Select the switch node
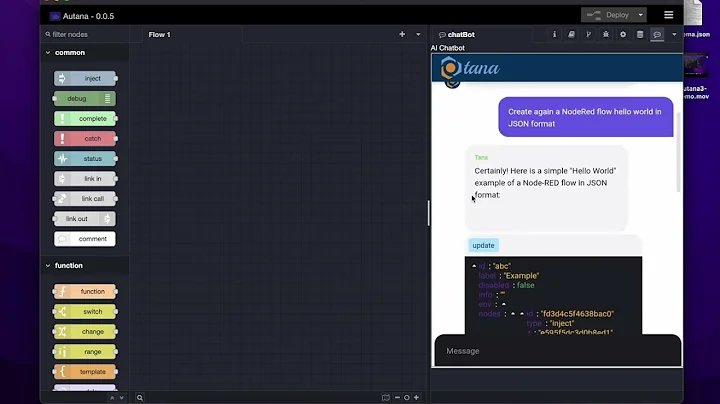 (x=85, y=312)
